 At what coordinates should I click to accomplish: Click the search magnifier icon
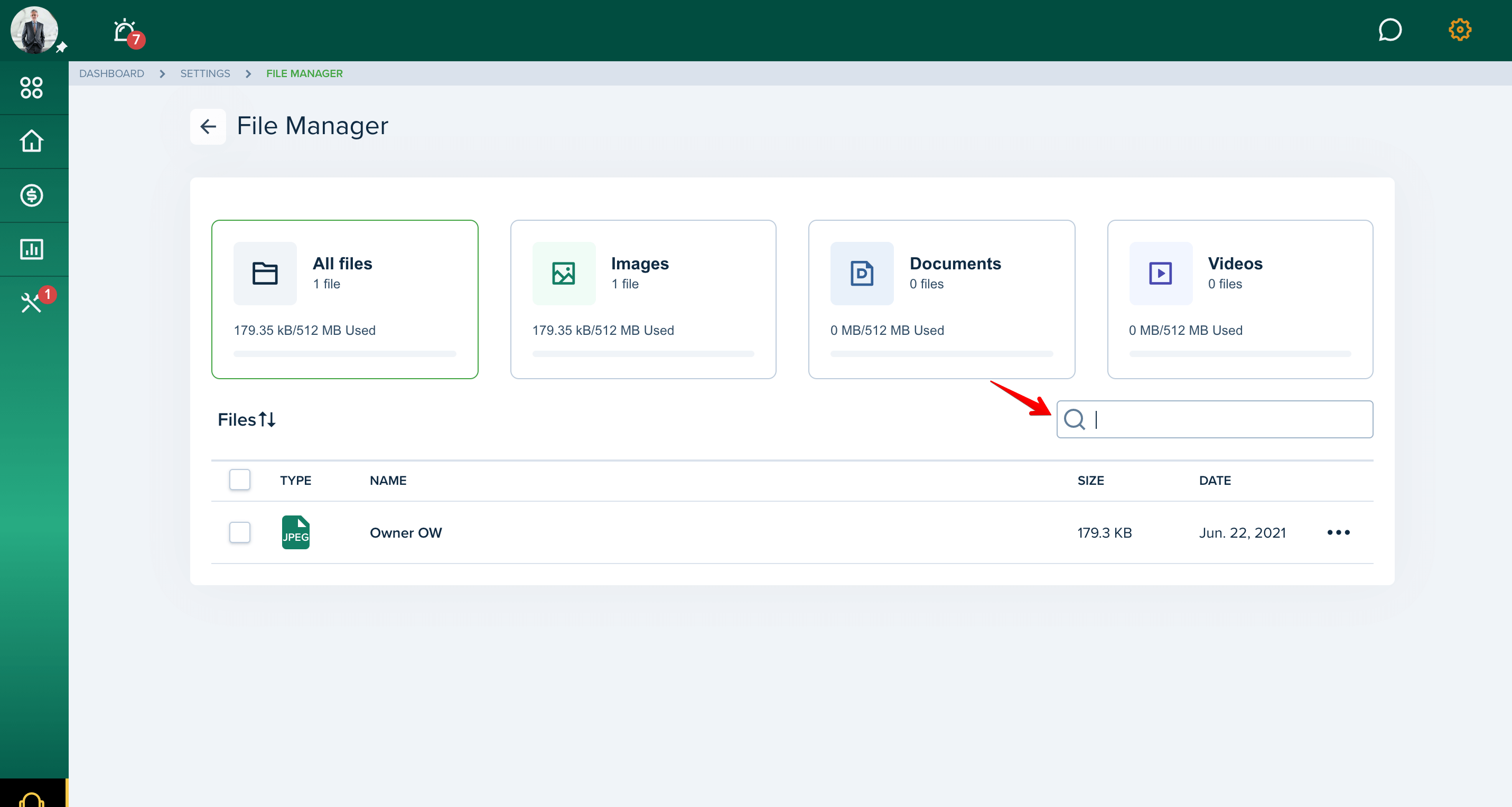1074,419
